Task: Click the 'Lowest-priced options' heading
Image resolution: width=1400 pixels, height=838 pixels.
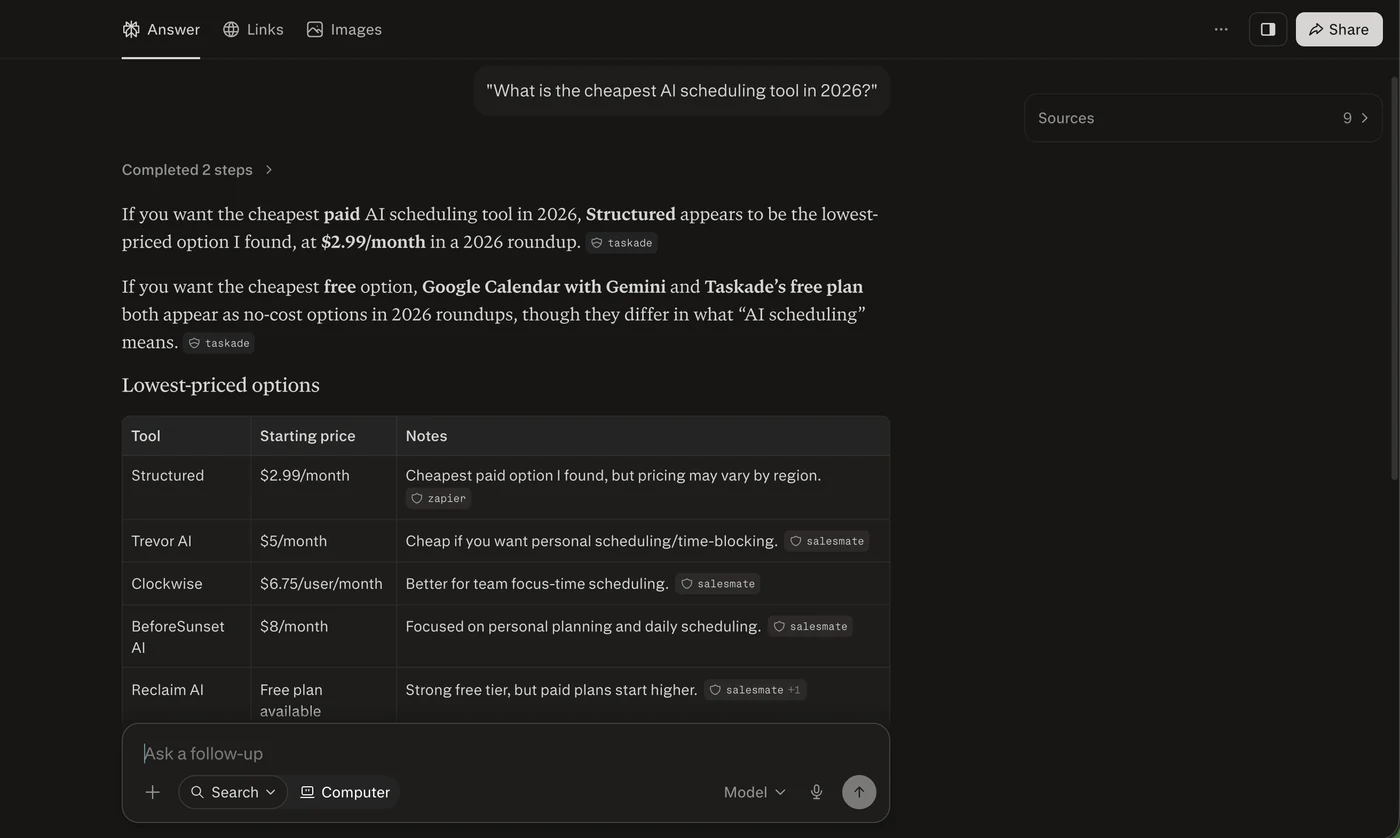Action: tap(221, 385)
